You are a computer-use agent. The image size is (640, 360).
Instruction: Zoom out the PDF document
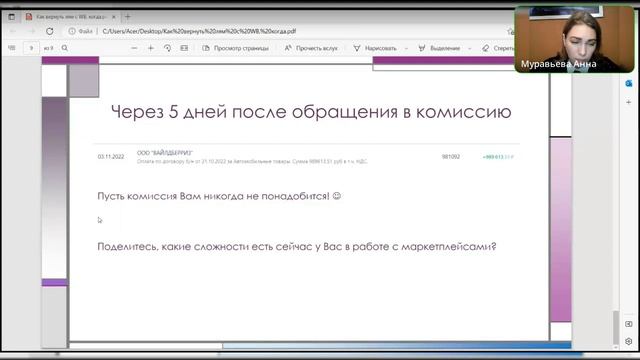point(134,48)
